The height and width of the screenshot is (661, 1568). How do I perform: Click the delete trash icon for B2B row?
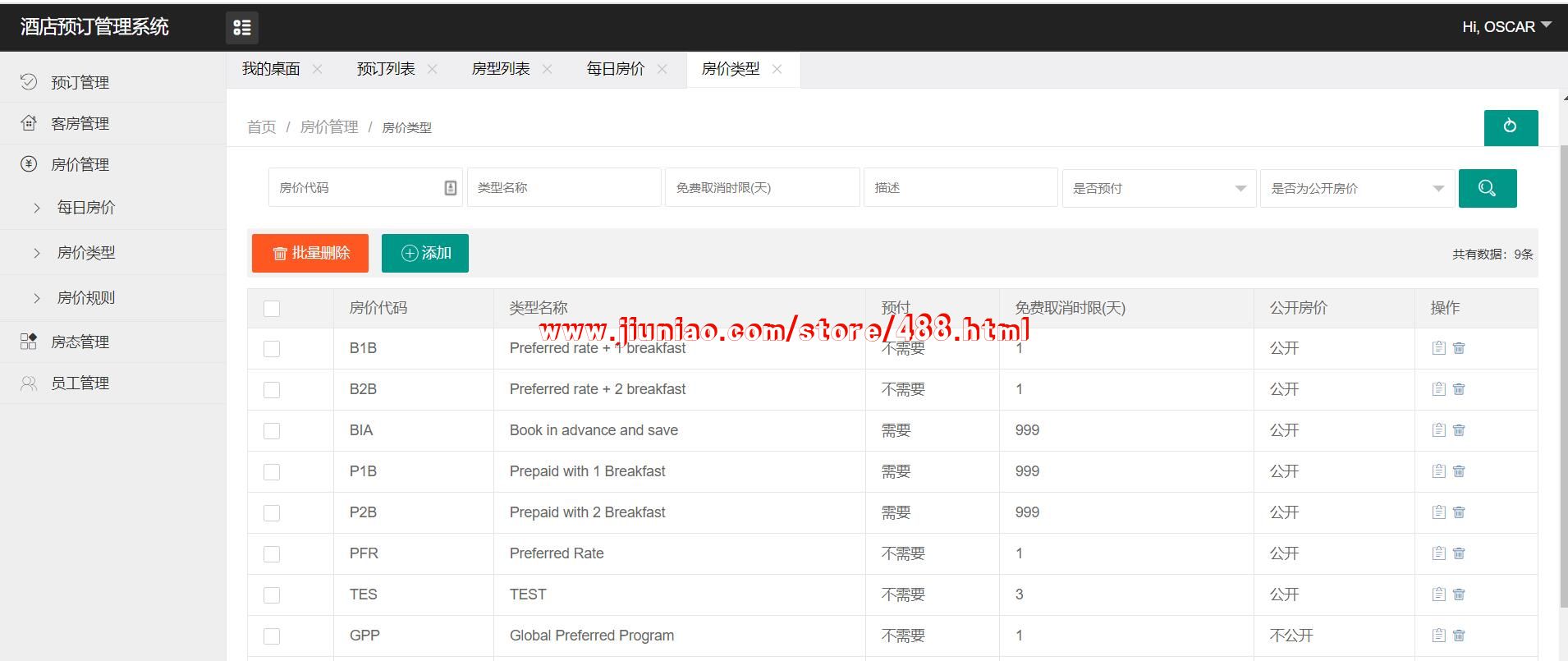point(1459,389)
